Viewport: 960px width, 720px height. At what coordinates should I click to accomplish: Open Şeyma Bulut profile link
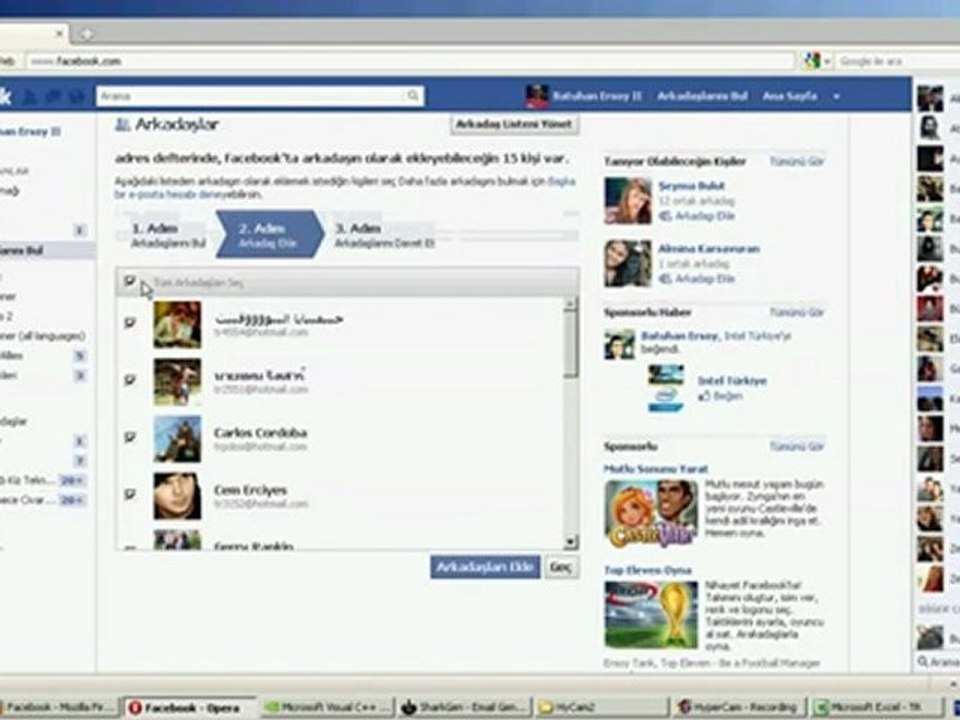coord(691,186)
